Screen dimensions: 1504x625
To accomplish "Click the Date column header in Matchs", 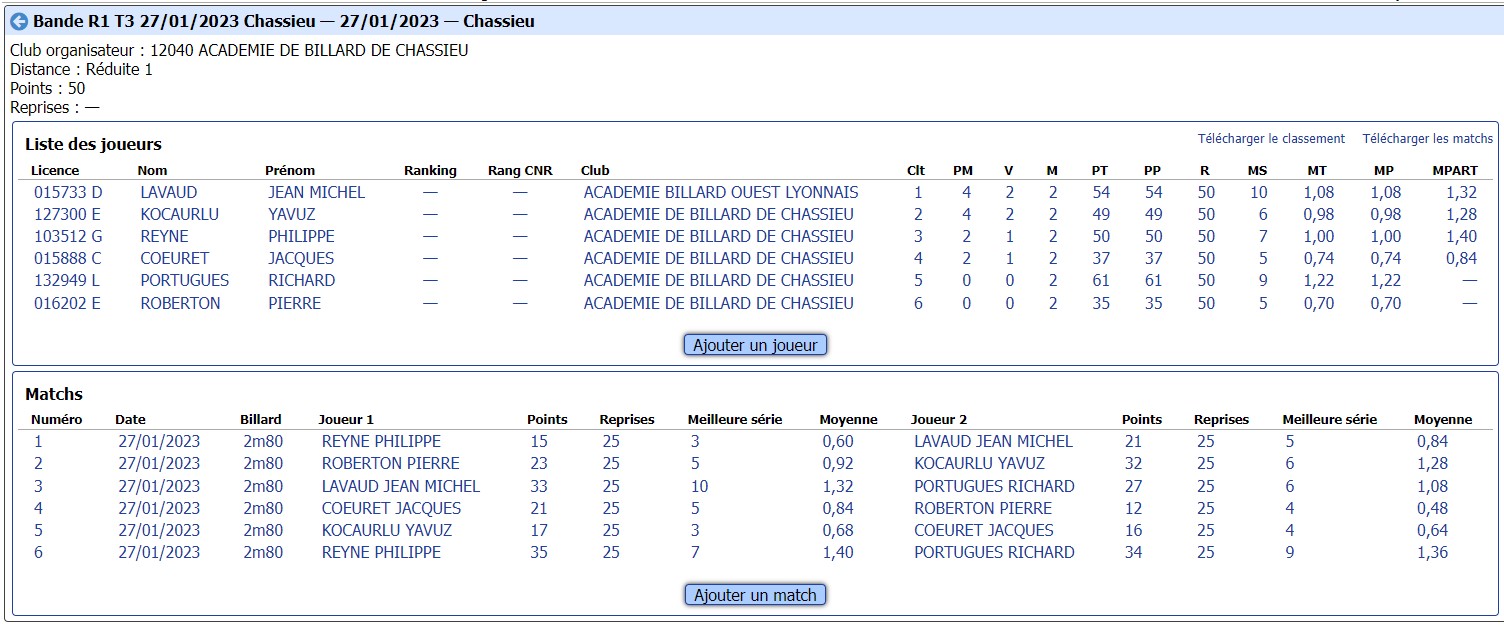I will coord(130,419).
